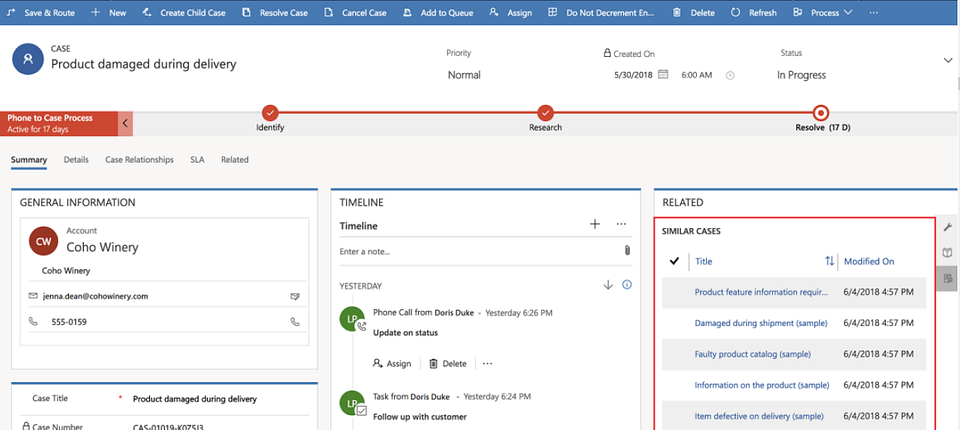The width and height of the screenshot is (960, 430).
Task: Click the Refresh icon
Action: click(736, 12)
